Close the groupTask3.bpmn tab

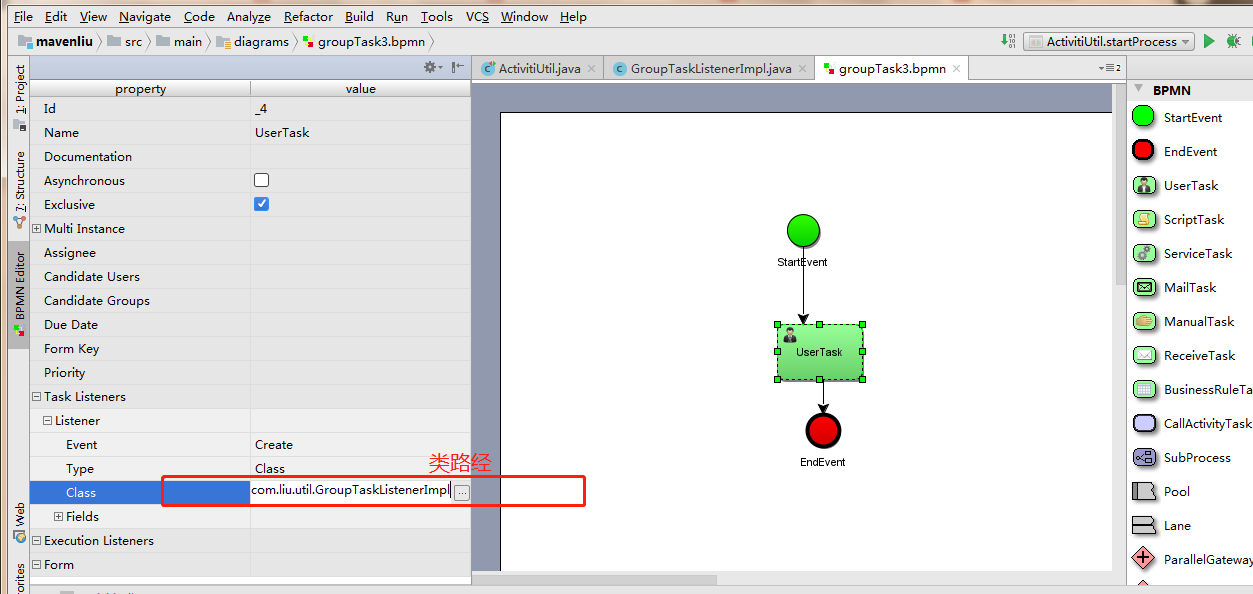pos(956,68)
